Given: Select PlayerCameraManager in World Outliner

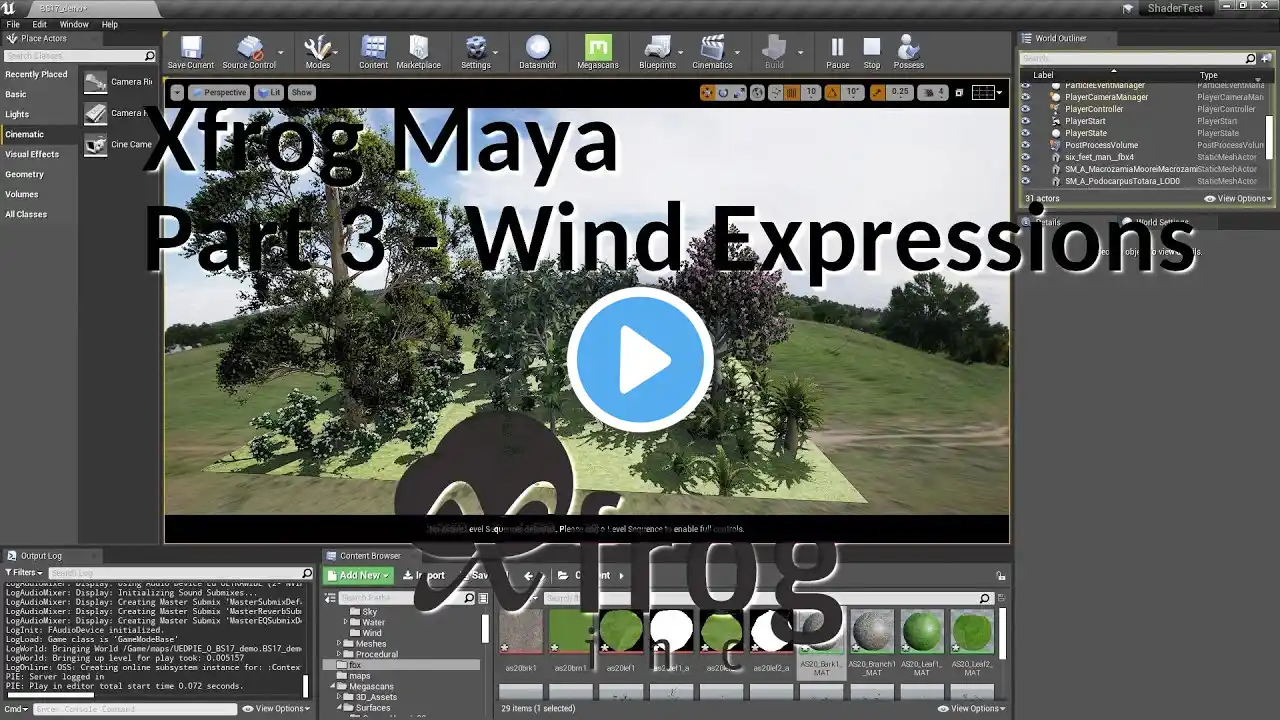Looking at the screenshot, I should (1106, 97).
